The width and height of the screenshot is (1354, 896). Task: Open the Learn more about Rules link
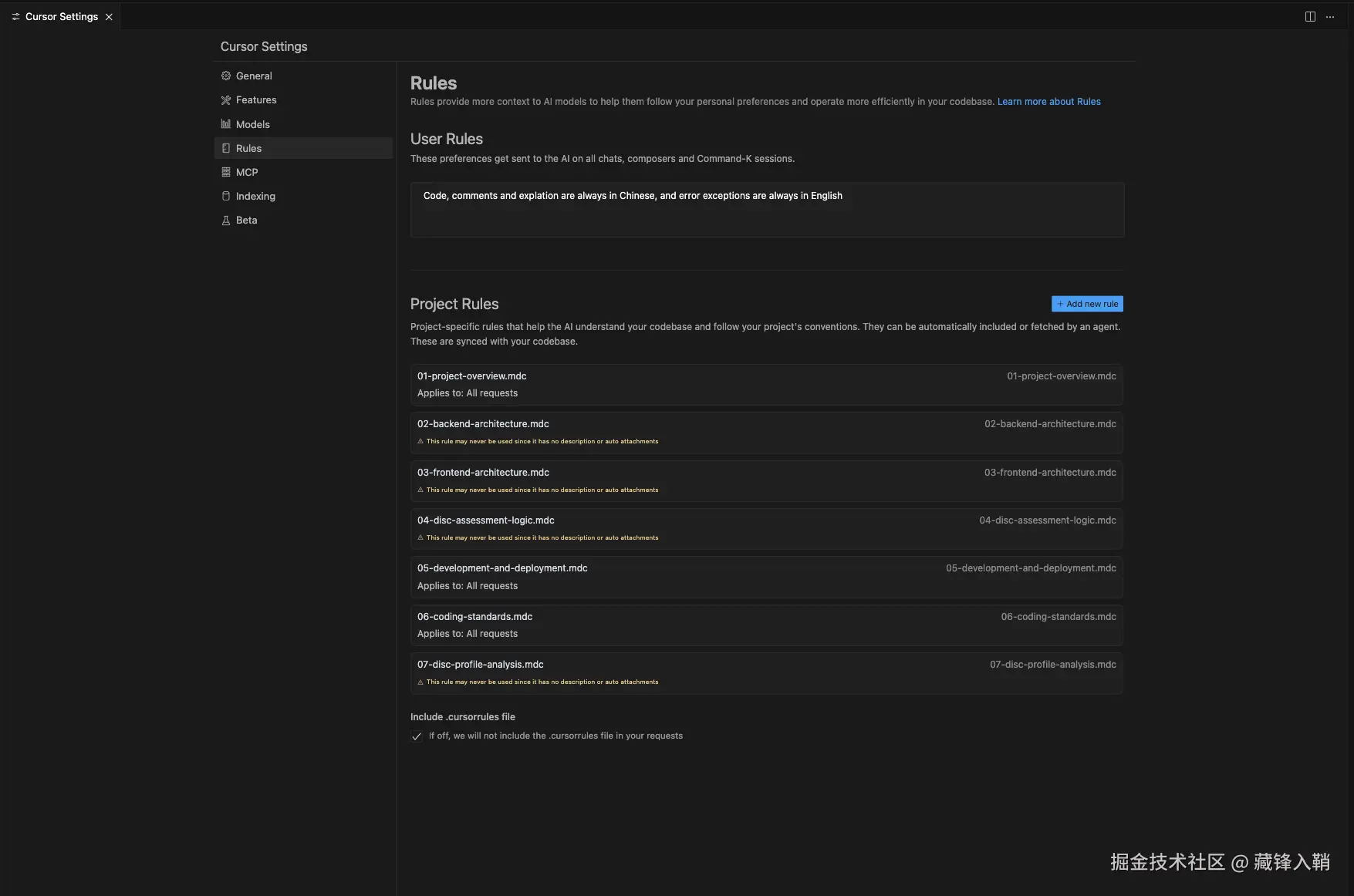(x=1048, y=102)
